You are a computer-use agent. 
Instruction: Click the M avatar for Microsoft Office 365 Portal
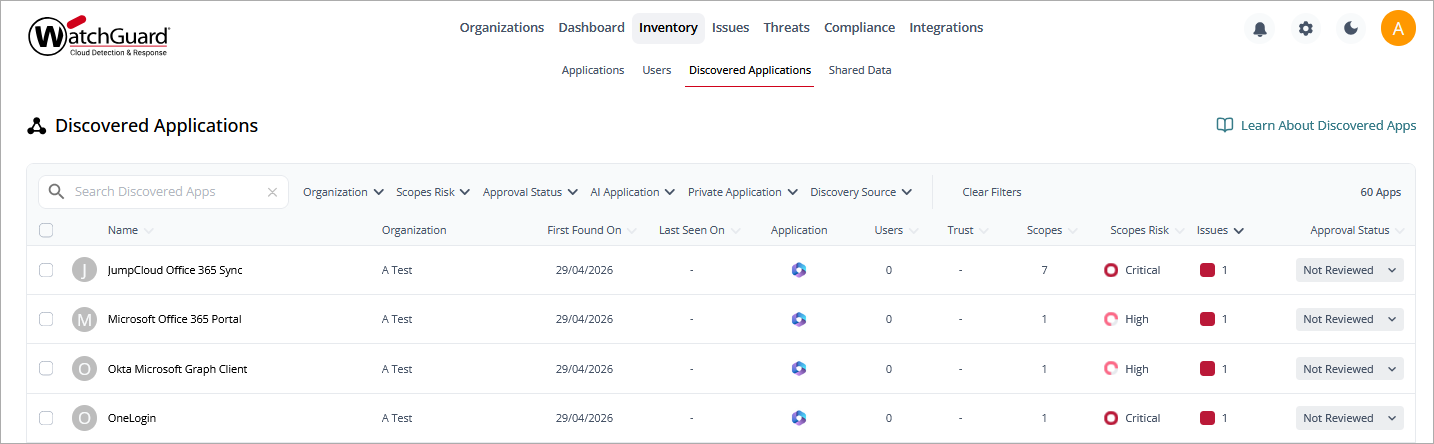[85, 319]
